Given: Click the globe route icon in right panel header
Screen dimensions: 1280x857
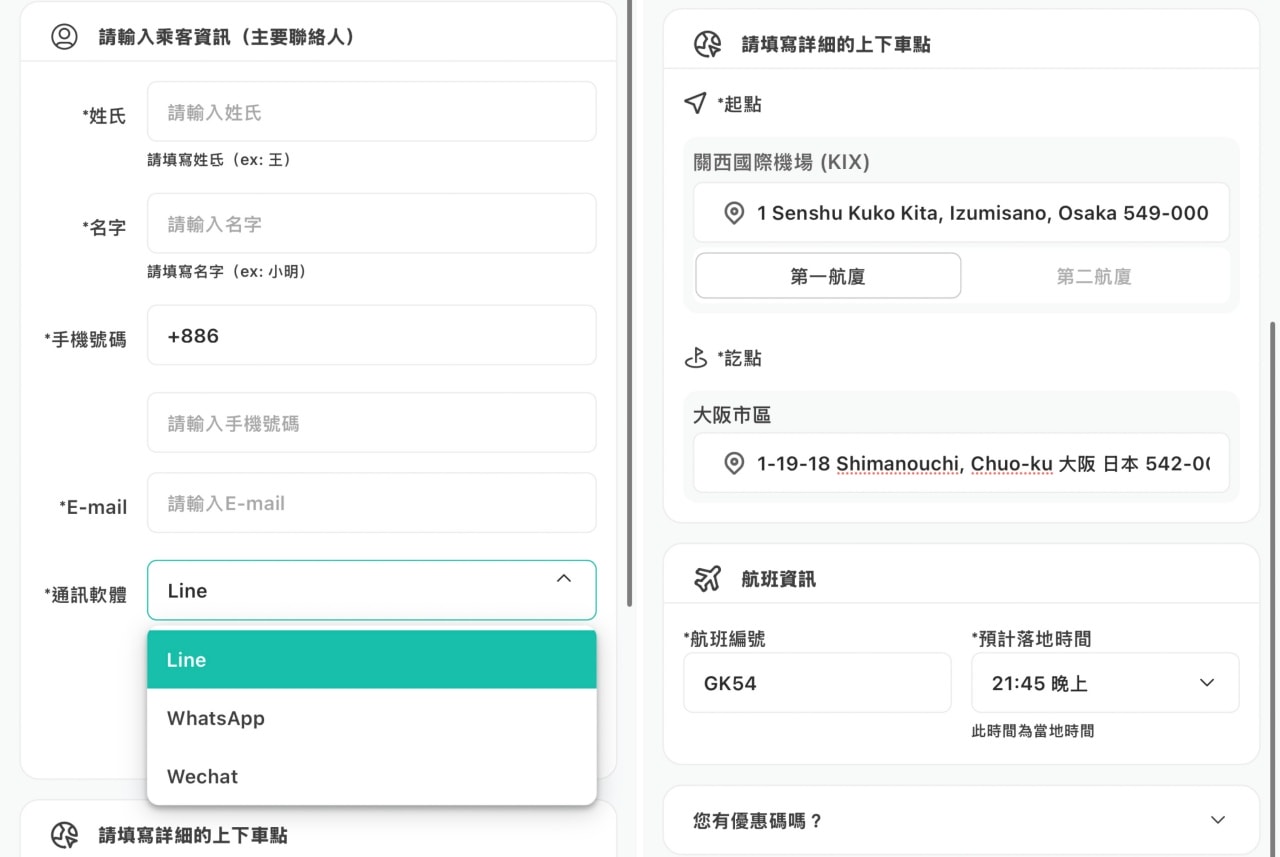Looking at the screenshot, I should 707,44.
